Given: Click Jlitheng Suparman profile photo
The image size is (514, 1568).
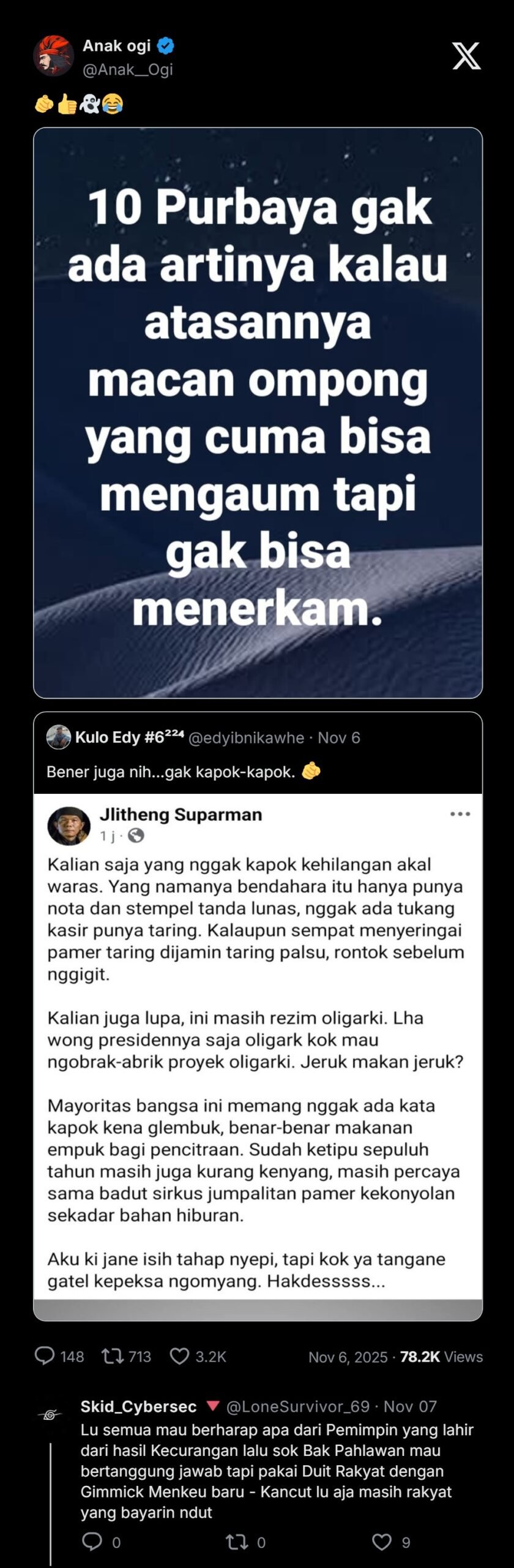Looking at the screenshot, I should click(69, 825).
